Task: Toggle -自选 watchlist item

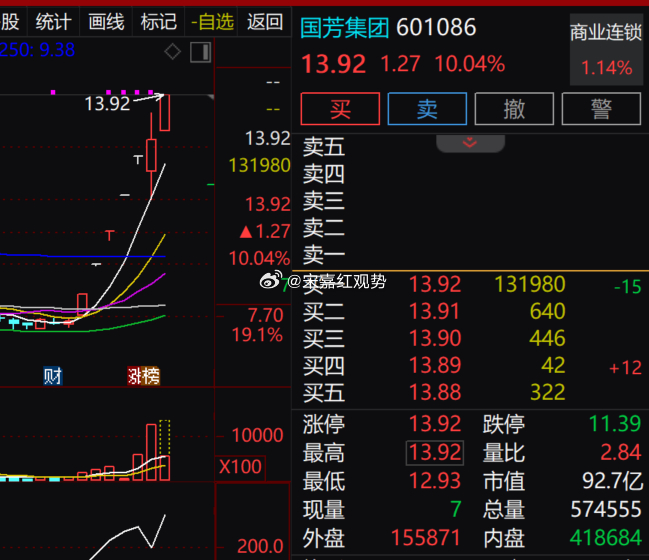Action: tap(212, 22)
